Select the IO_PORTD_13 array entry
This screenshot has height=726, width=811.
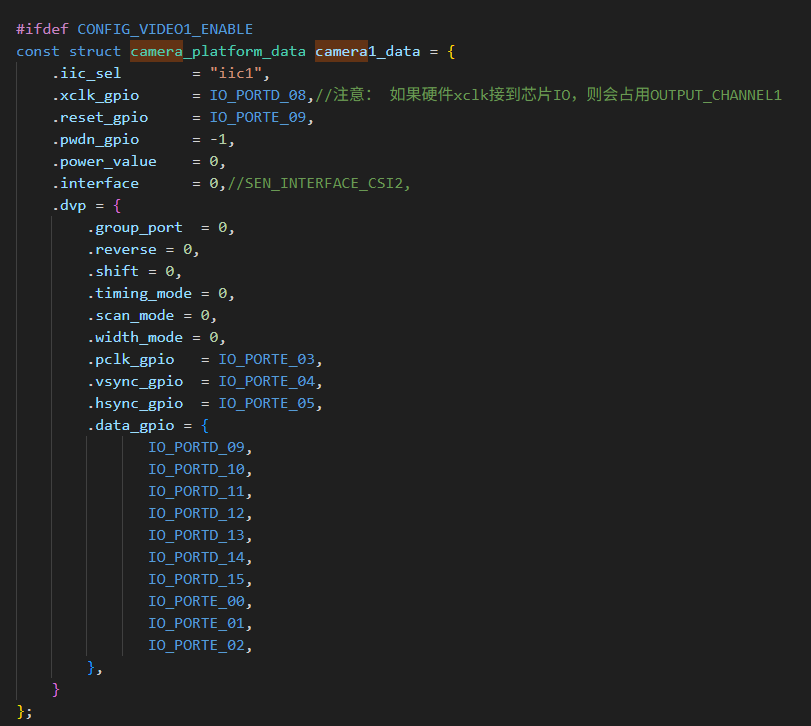coord(197,535)
